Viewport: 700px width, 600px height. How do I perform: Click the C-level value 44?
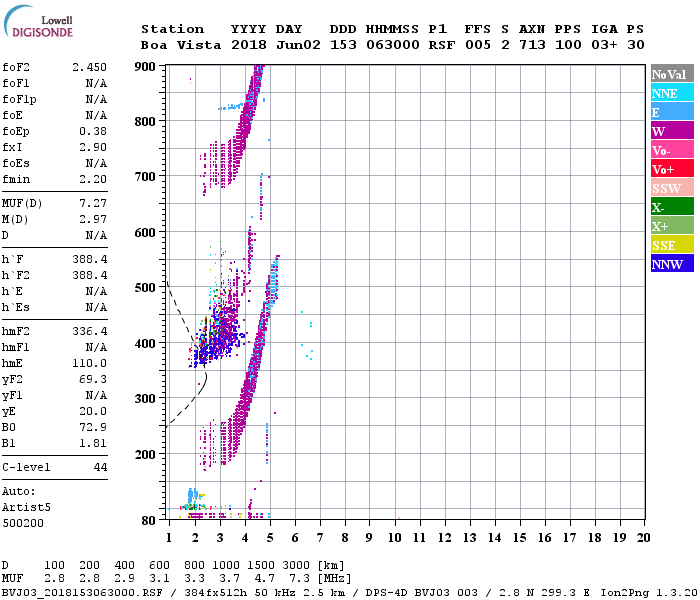tap(100, 467)
